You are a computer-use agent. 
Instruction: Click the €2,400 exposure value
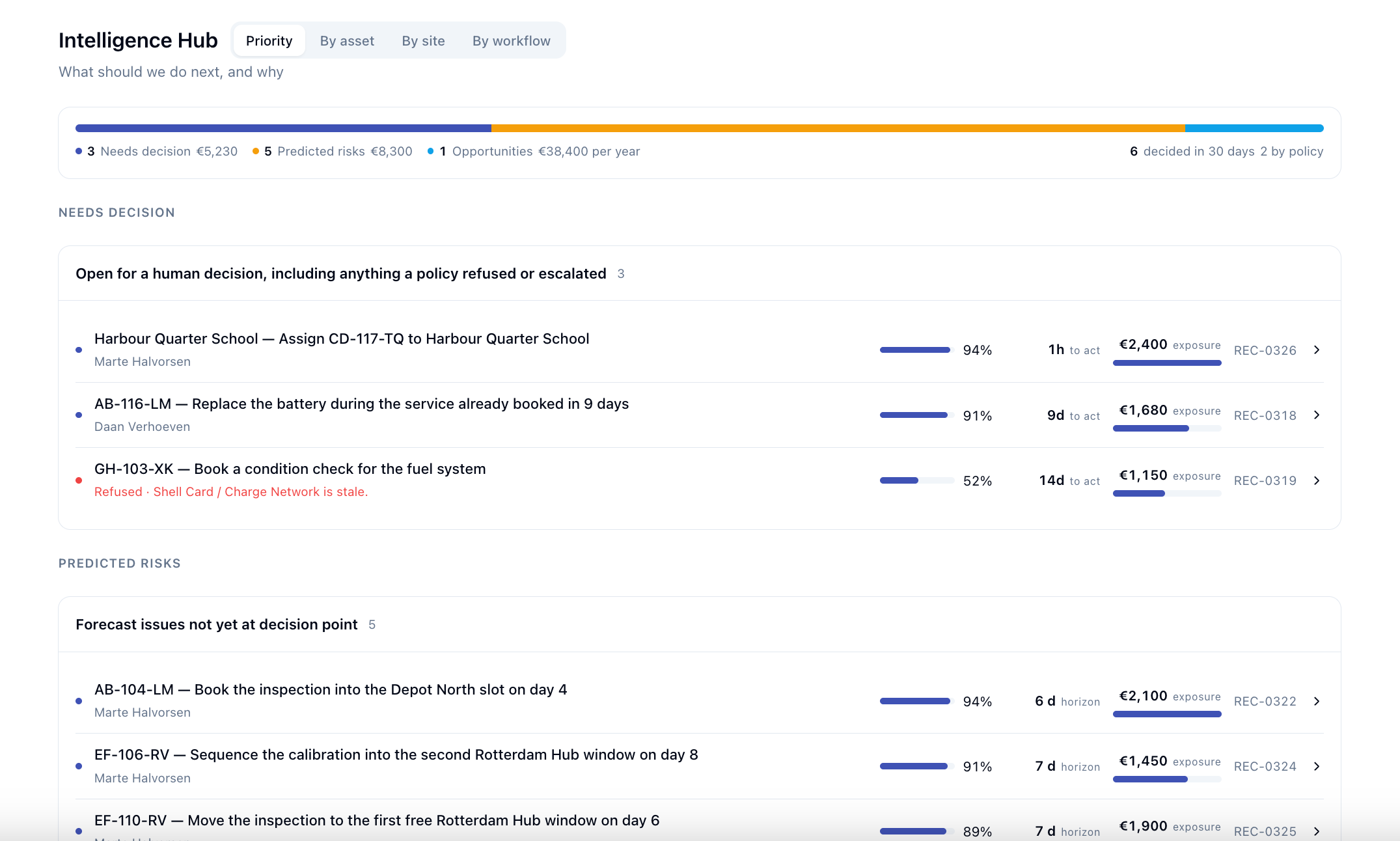point(1143,344)
